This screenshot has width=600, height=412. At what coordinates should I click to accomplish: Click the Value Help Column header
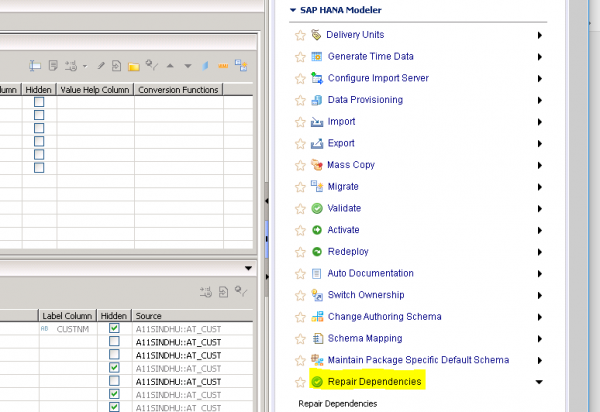tap(95, 90)
